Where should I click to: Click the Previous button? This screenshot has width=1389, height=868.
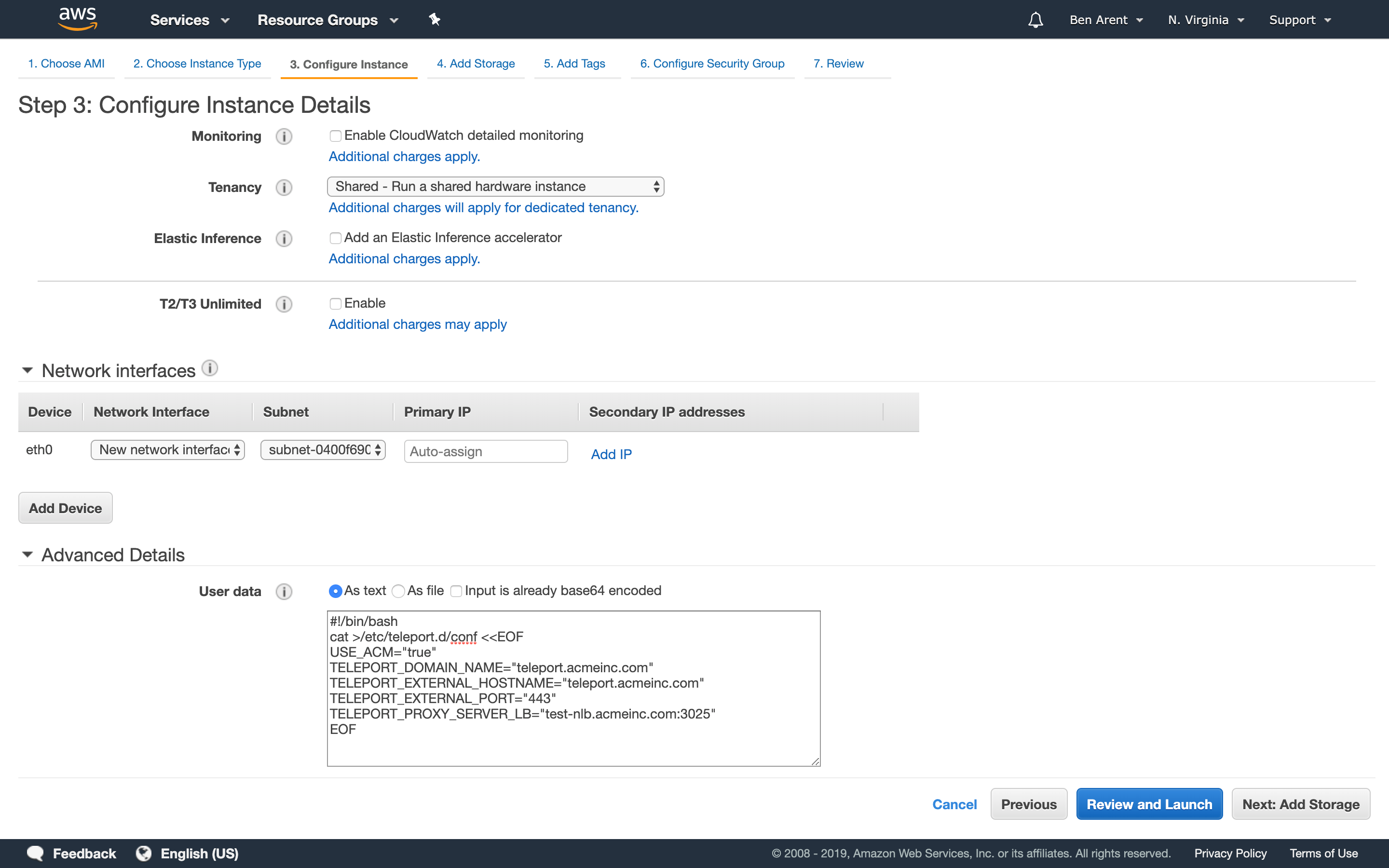pos(1029,804)
